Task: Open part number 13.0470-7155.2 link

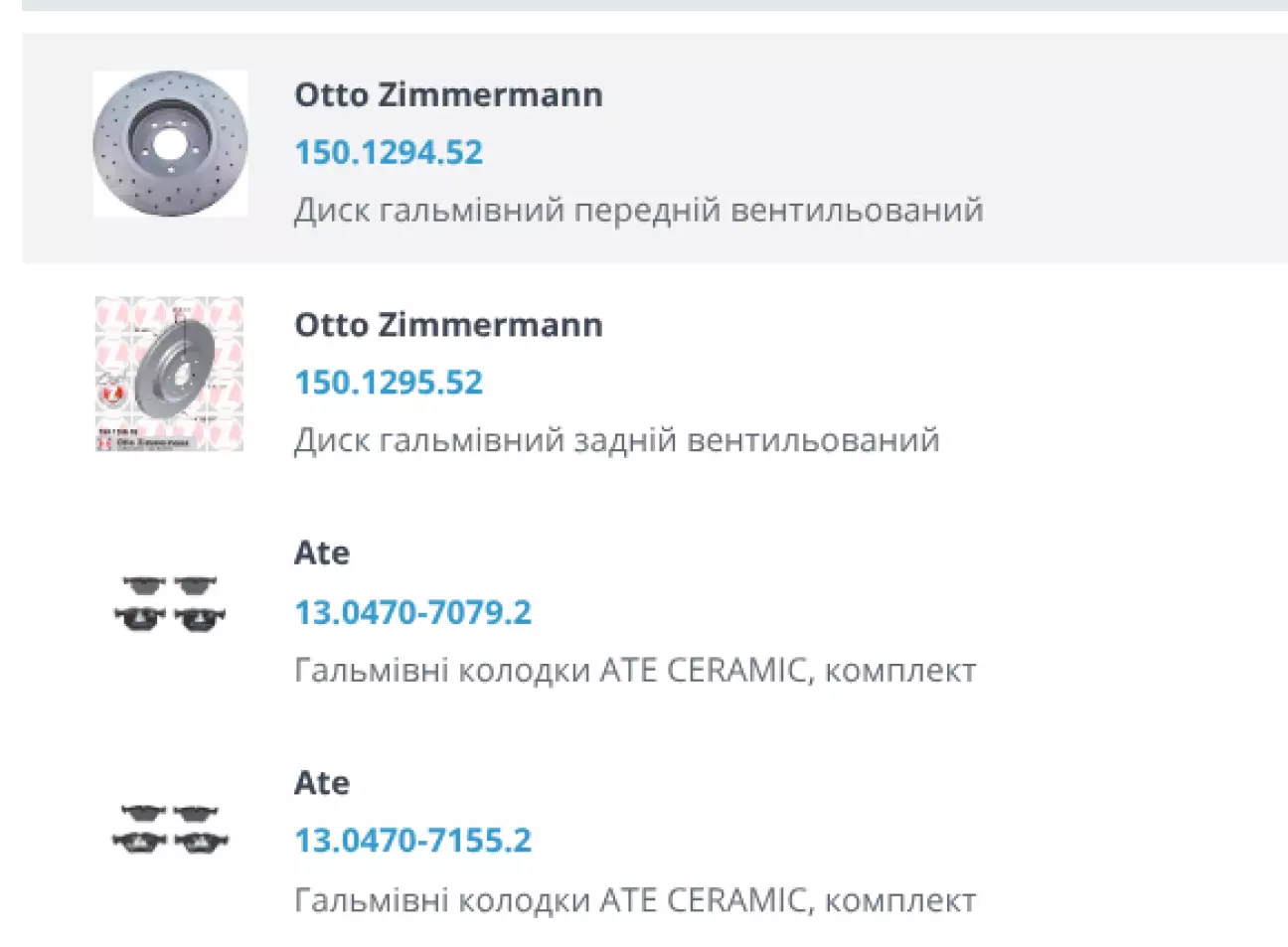Action: pyautogui.click(x=412, y=841)
